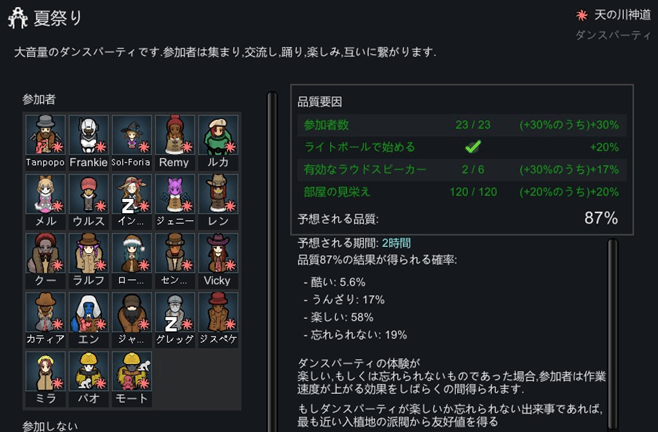Click the 参加しない section header
The height and width of the screenshot is (432, 658).
point(50,426)
